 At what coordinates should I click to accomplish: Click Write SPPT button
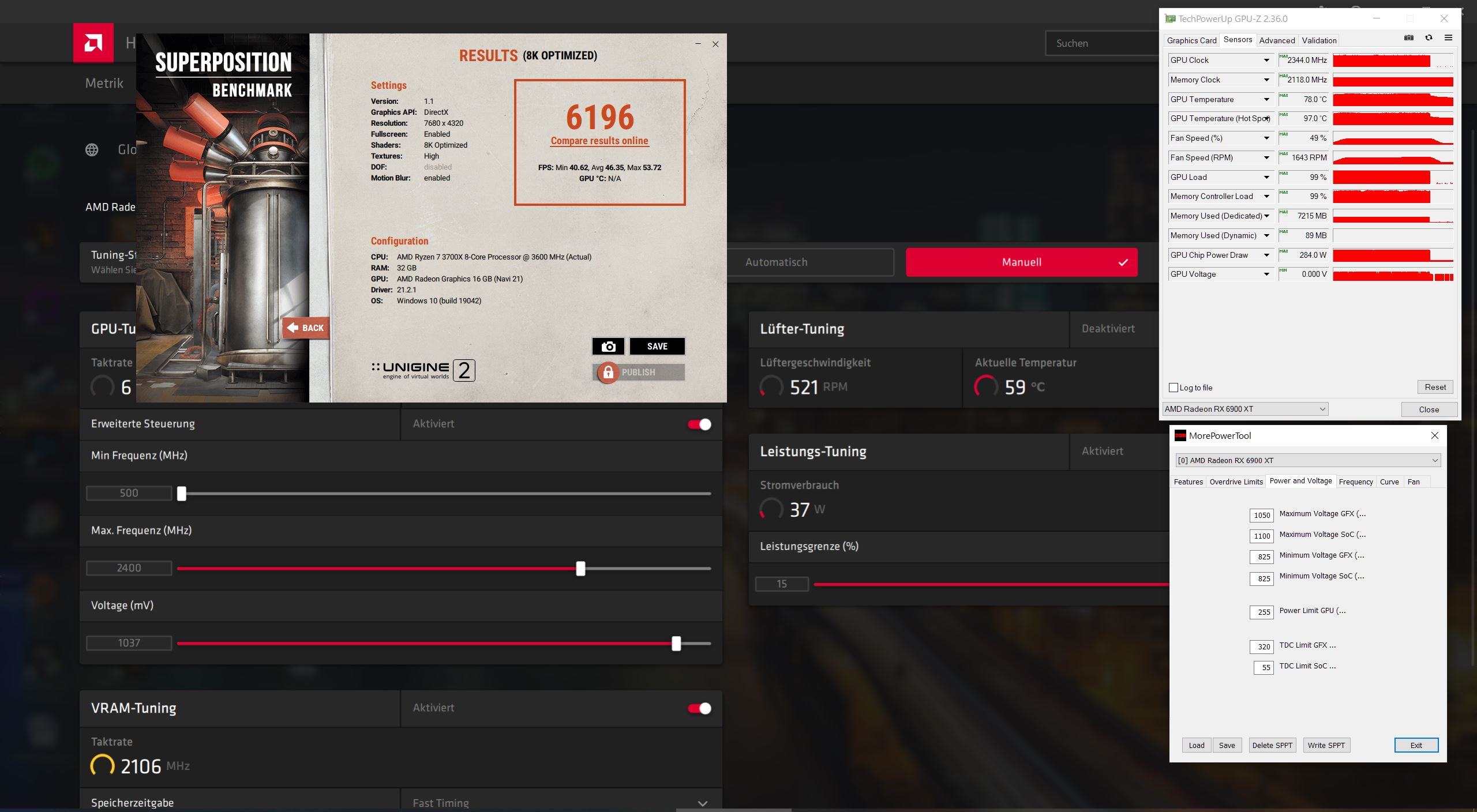pos(1326,745)
